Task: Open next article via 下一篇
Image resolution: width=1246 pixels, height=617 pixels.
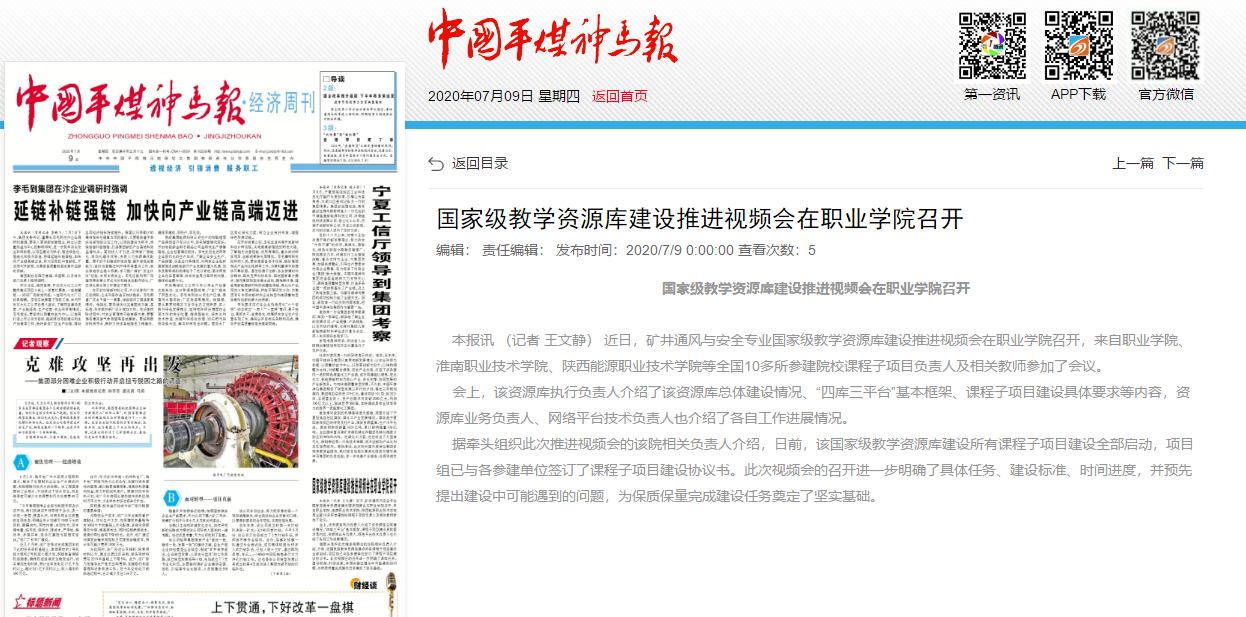Action: [1183, 163]
